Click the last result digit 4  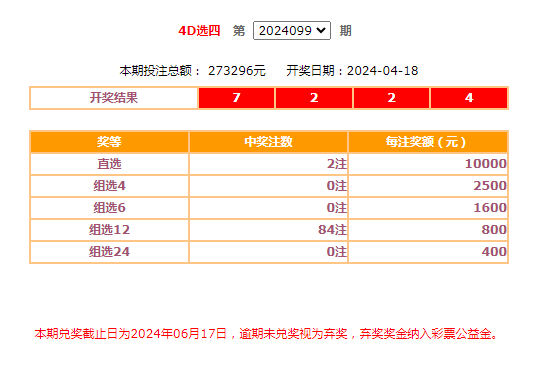pyautogui.click(x=469, y=98)
